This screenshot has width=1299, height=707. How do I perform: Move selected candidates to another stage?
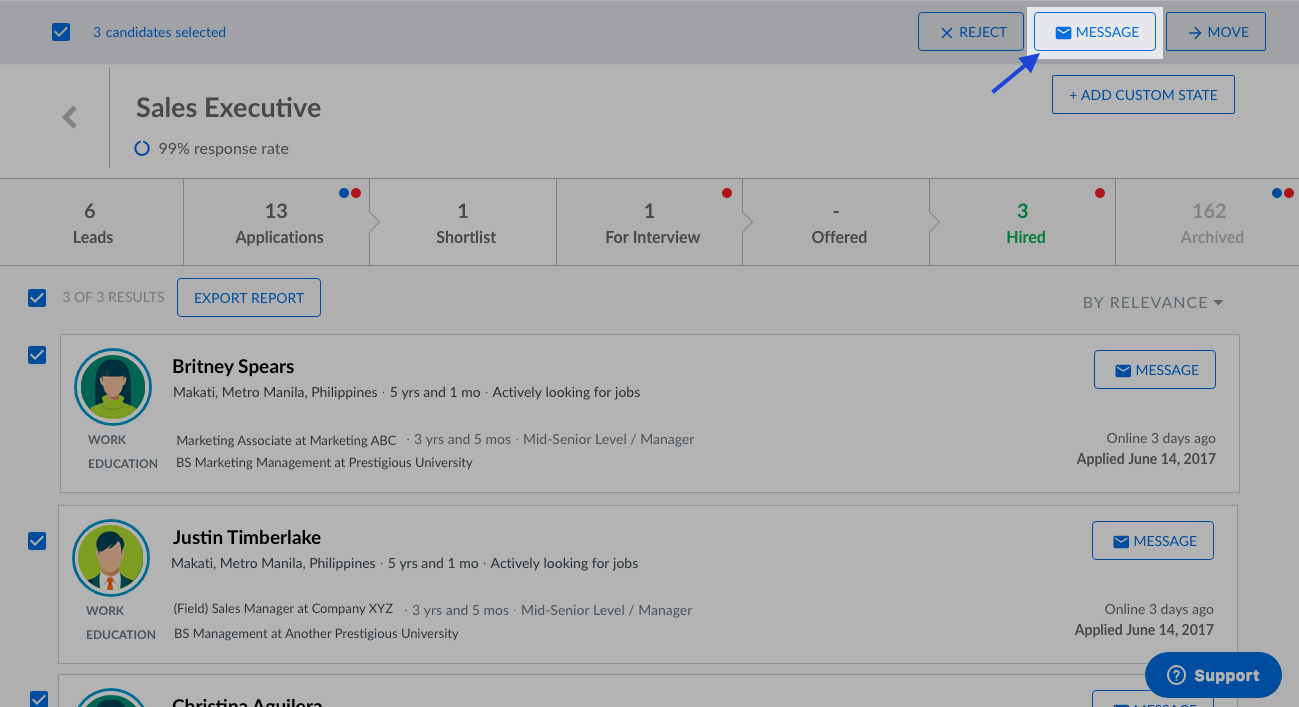[x=1215, y=32]
